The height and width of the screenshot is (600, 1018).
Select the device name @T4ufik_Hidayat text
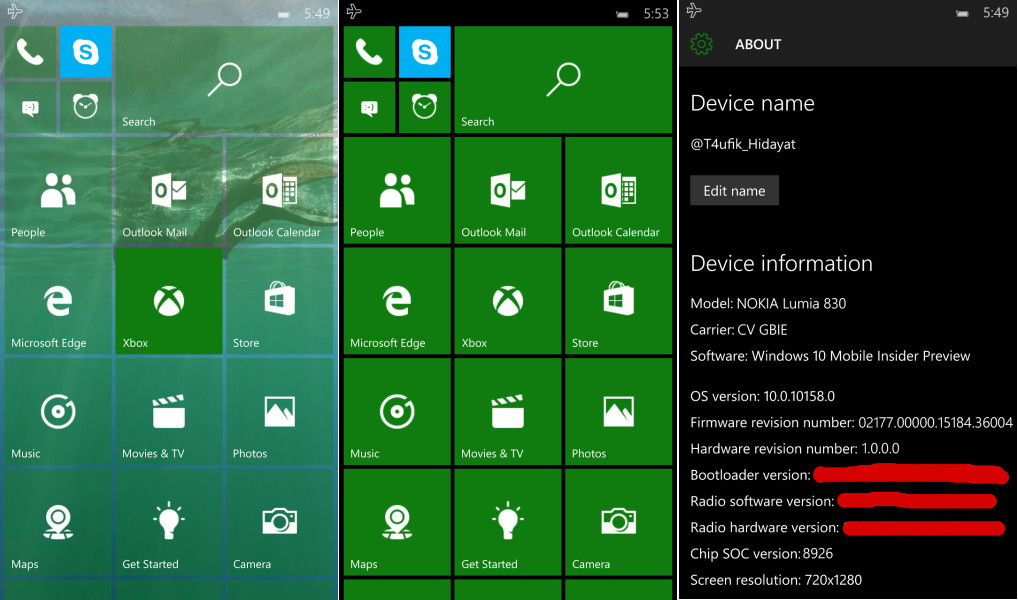[x=743, y=144]
